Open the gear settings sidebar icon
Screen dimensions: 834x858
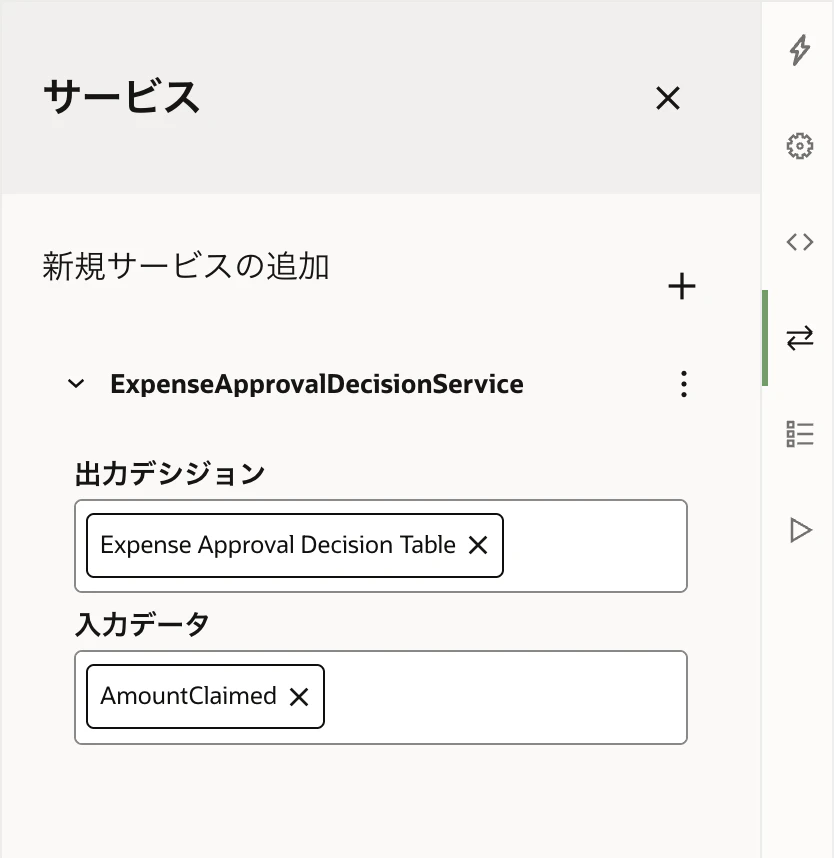point(800,146)
